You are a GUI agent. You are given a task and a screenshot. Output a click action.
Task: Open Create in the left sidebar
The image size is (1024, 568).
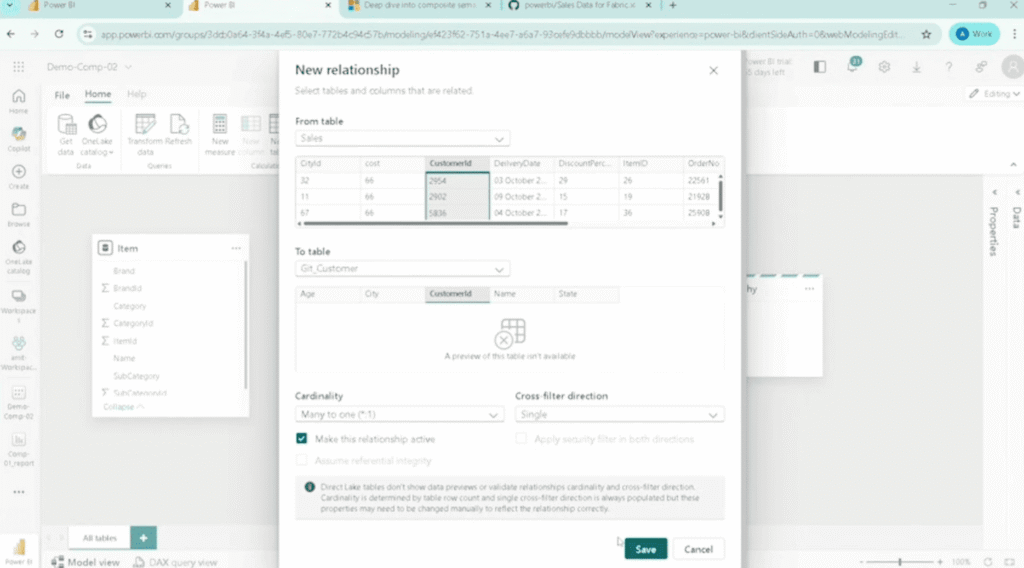(18, 177)
